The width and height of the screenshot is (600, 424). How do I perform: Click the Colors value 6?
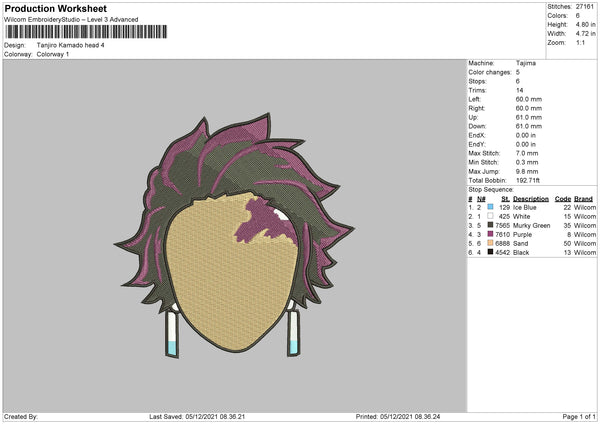point(578,16)
